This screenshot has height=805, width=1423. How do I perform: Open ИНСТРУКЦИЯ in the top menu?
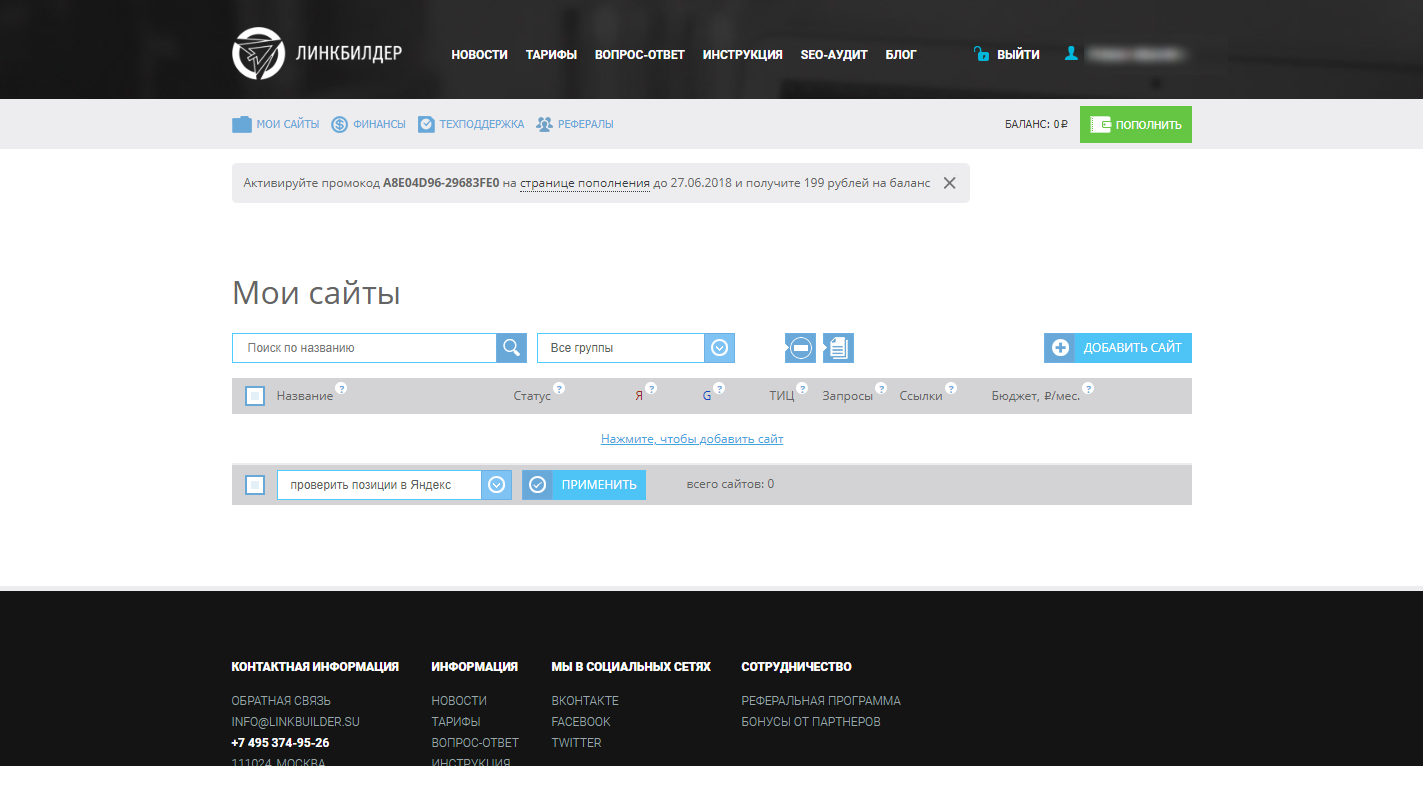click(743, 55)
